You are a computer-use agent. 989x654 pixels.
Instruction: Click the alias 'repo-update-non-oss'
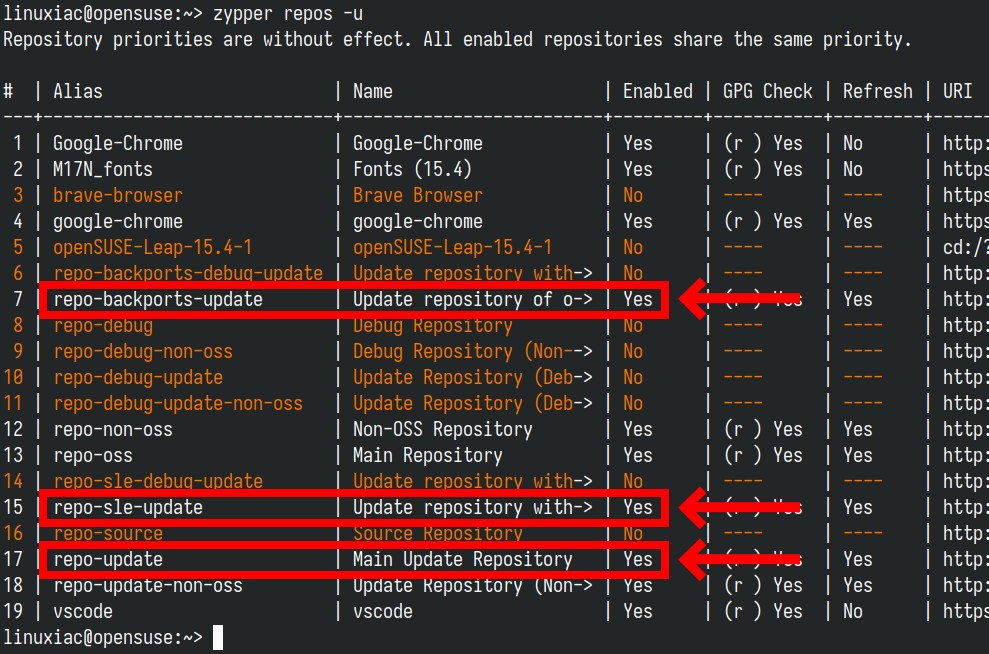tap(148, 585)
